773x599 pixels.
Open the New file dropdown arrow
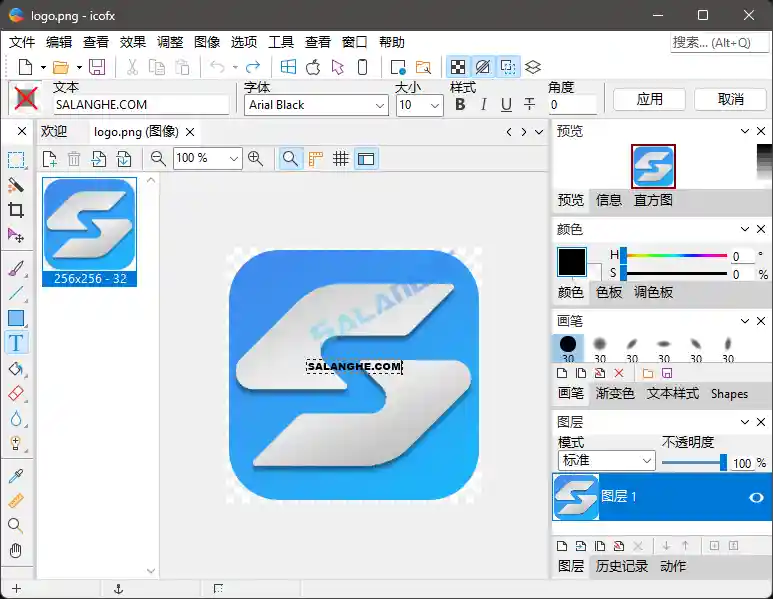pyautogui.click(x=43, y=67)
